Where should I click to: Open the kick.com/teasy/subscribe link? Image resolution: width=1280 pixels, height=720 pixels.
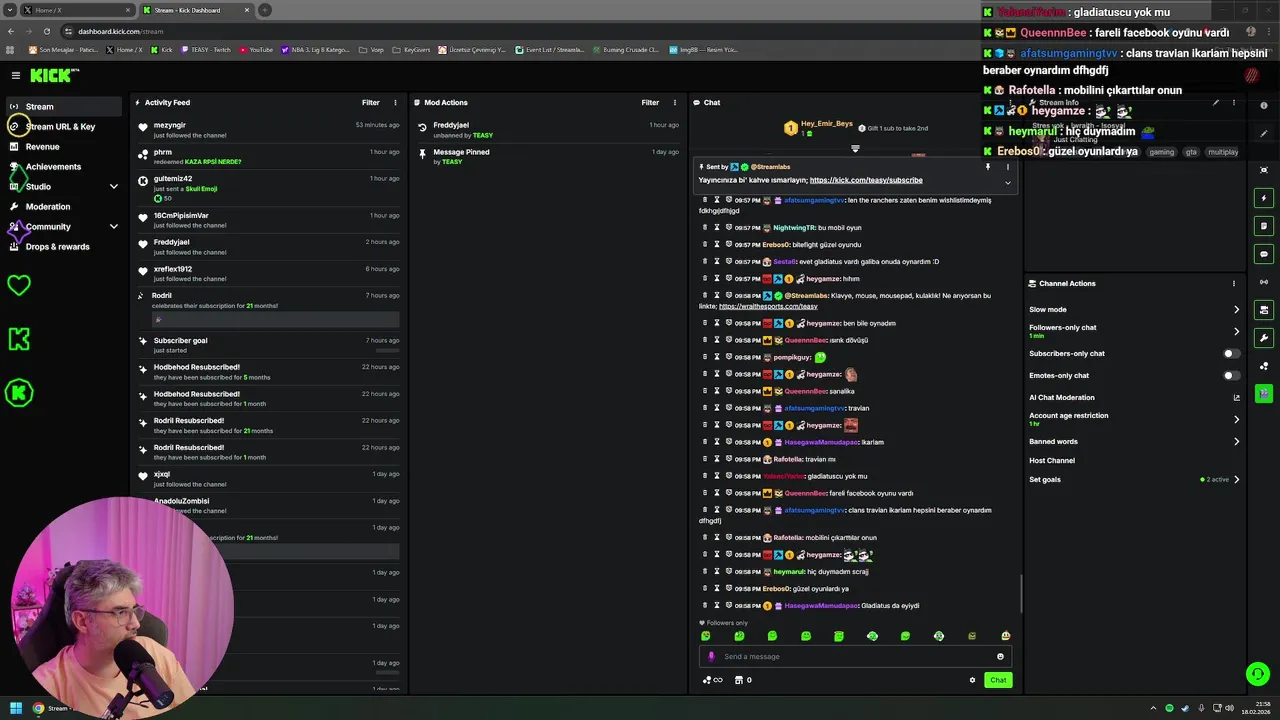[866, 180]
